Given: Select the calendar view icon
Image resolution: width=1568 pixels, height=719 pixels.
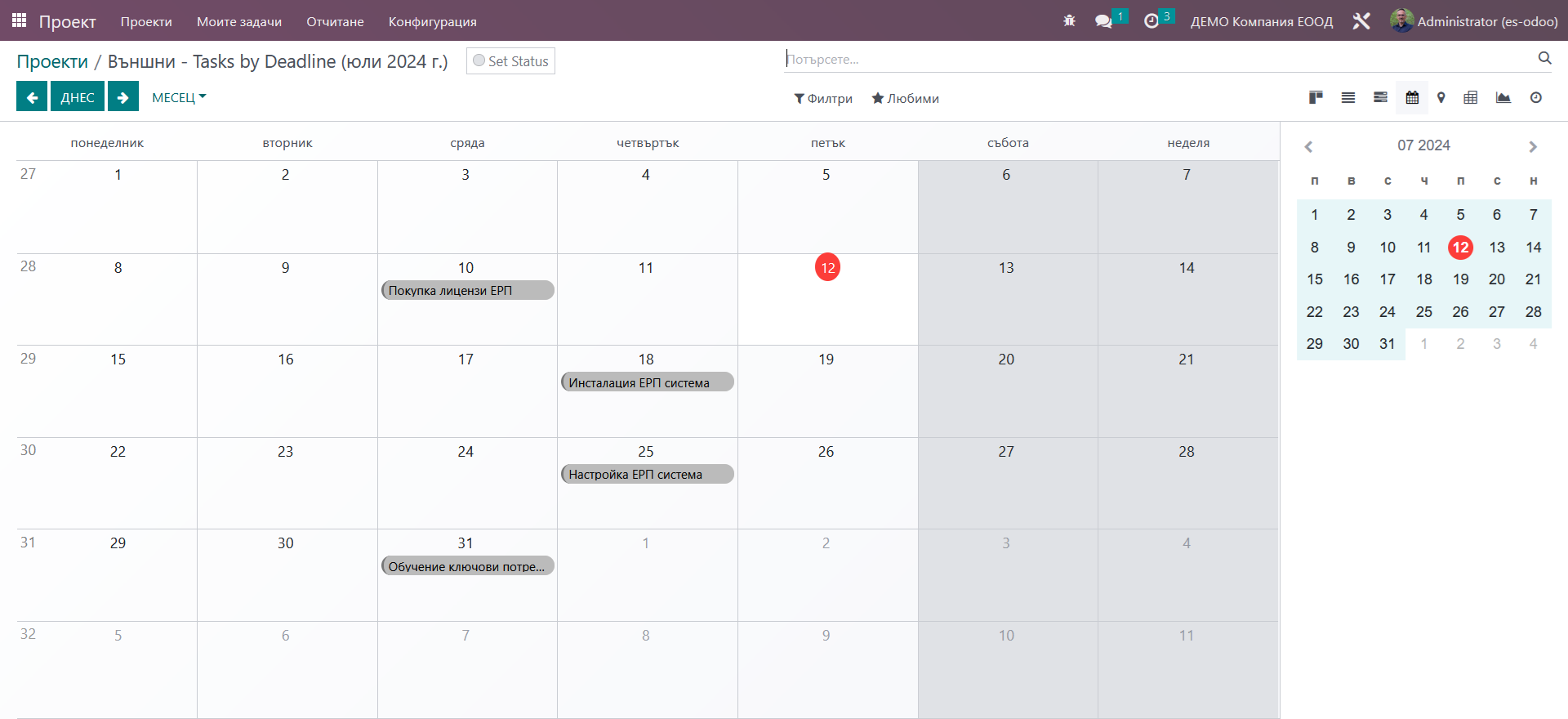Looking at the screenshot, I should pos(1412,98).
